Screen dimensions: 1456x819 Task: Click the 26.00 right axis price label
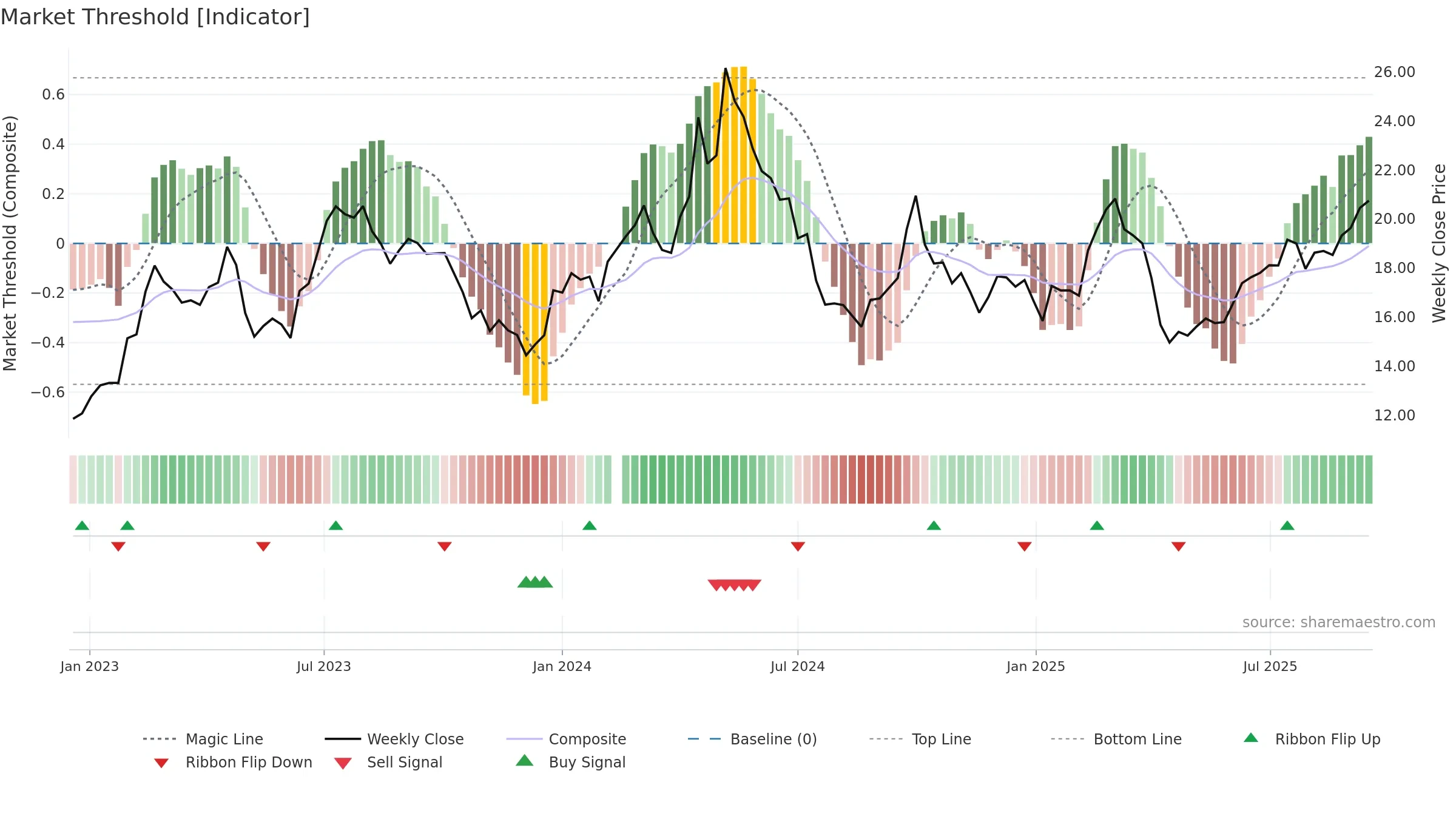[1394, 72]
